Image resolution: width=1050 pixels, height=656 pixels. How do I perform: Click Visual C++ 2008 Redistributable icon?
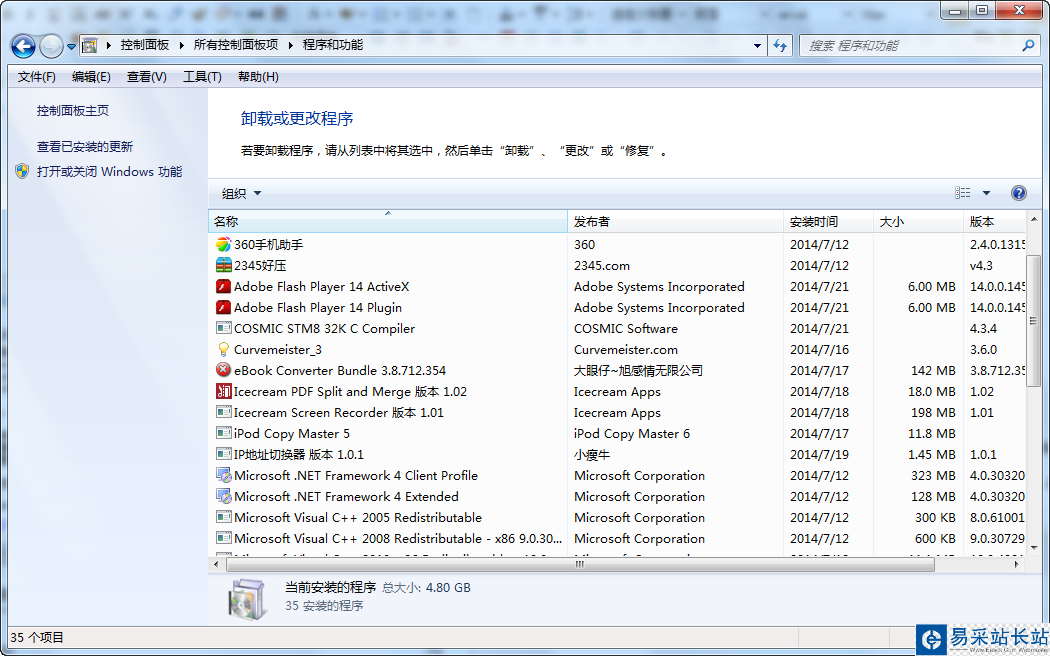click(224, 538)
